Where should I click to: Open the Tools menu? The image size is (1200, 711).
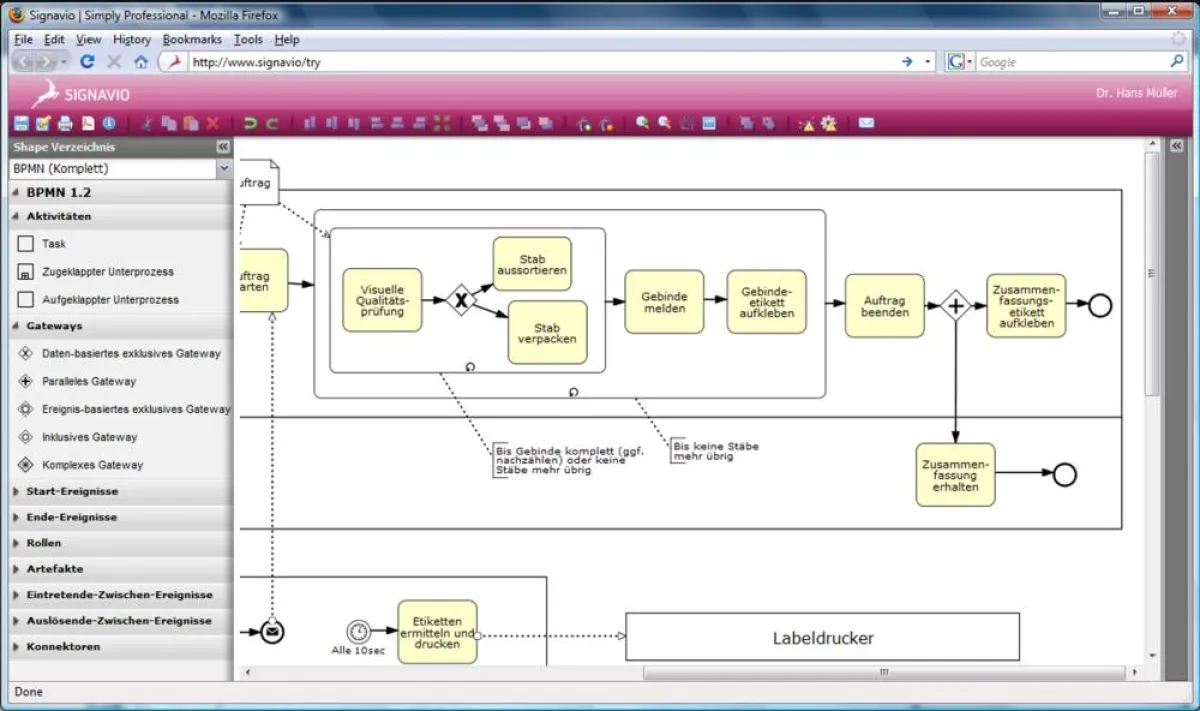248,39
